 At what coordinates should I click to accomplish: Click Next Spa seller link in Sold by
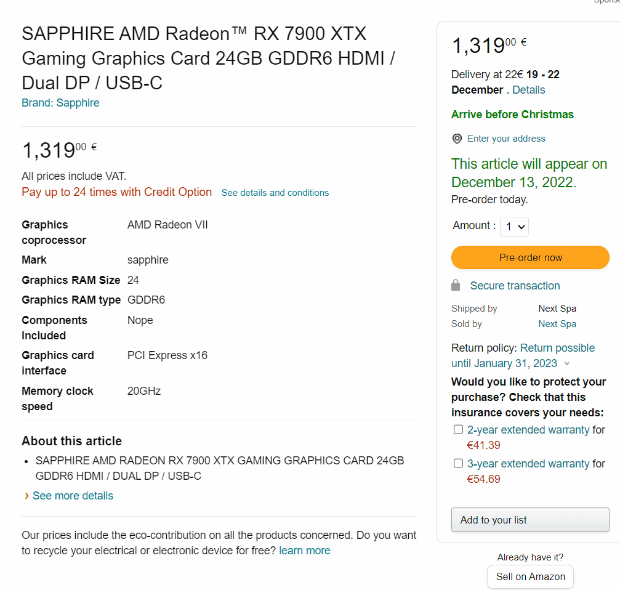click(557, 324)
